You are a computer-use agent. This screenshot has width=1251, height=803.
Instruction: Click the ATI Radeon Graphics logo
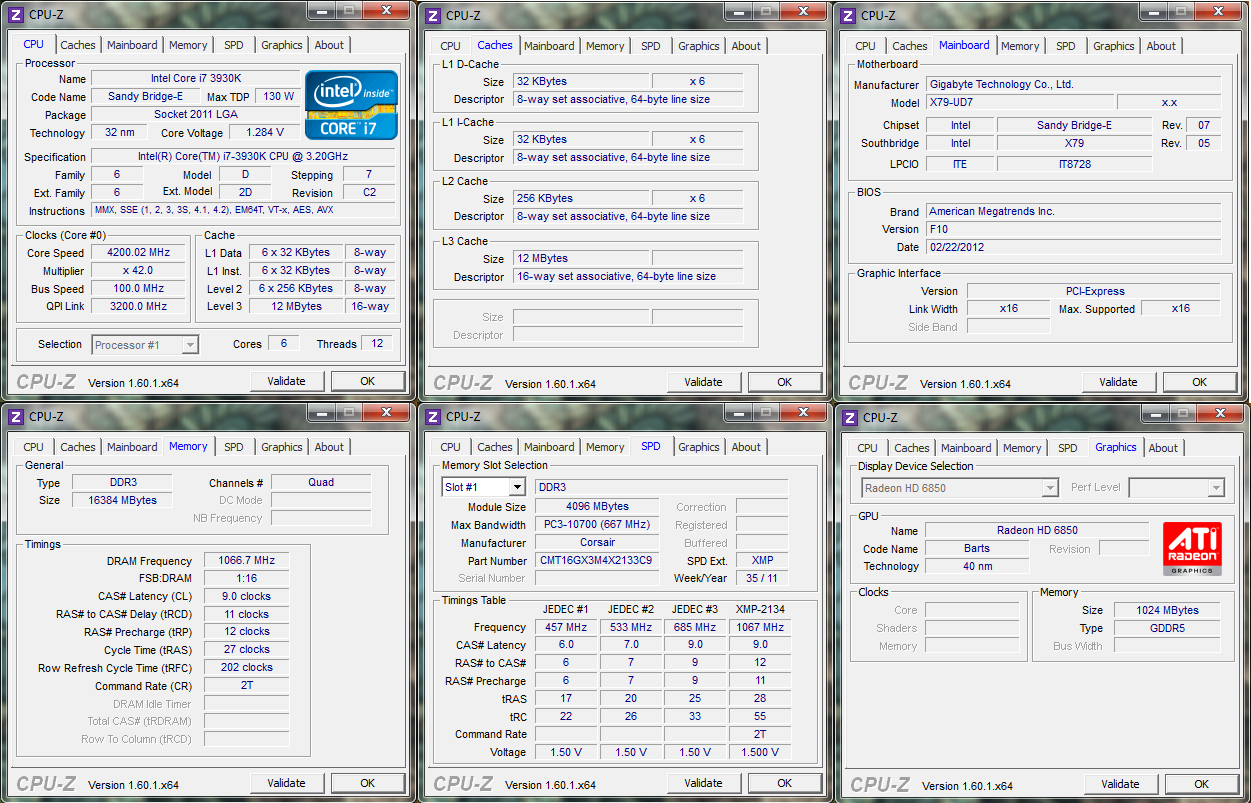click(x=1192, y=549)
